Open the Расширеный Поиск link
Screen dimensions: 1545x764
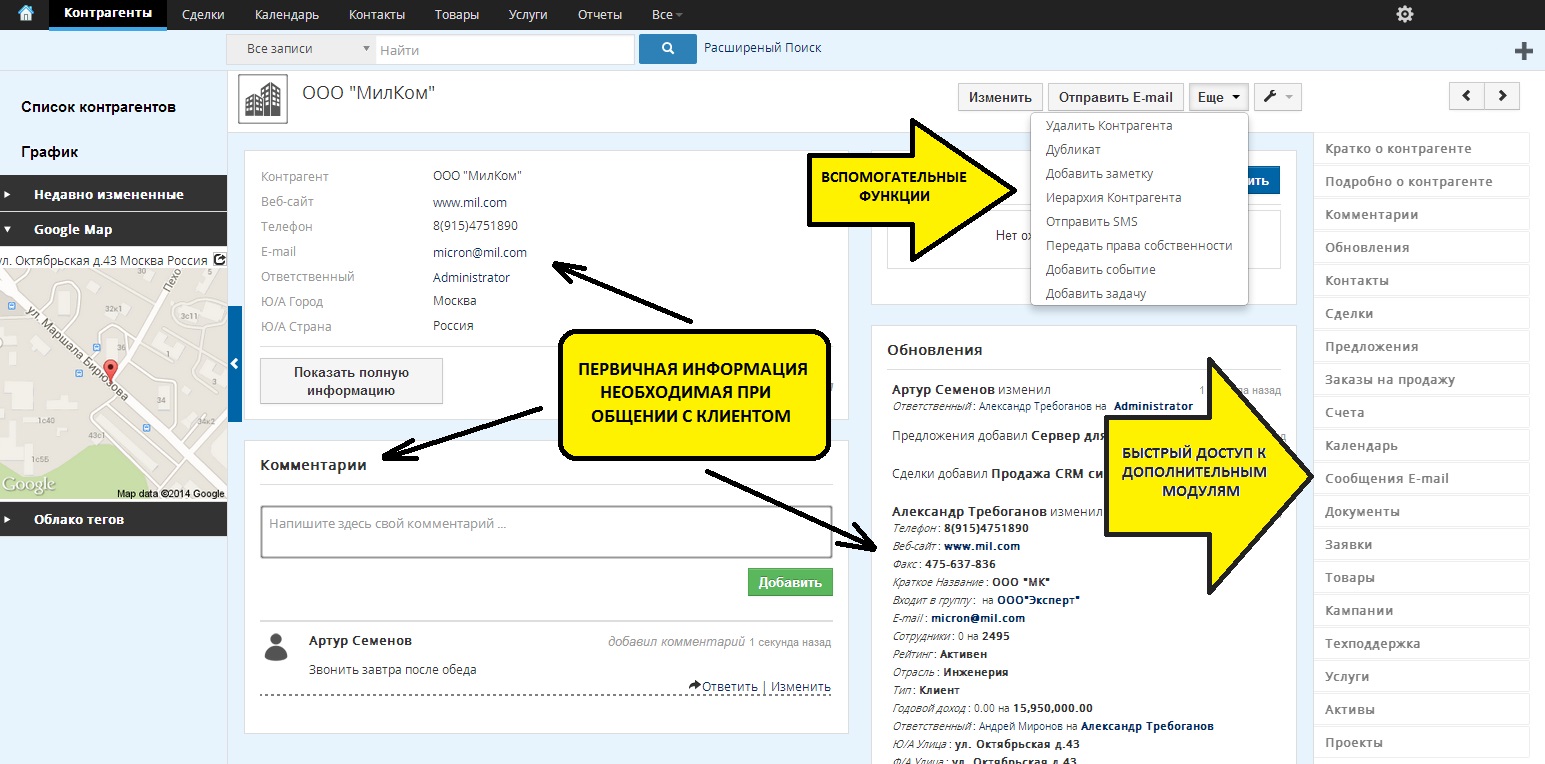[763, 48]
